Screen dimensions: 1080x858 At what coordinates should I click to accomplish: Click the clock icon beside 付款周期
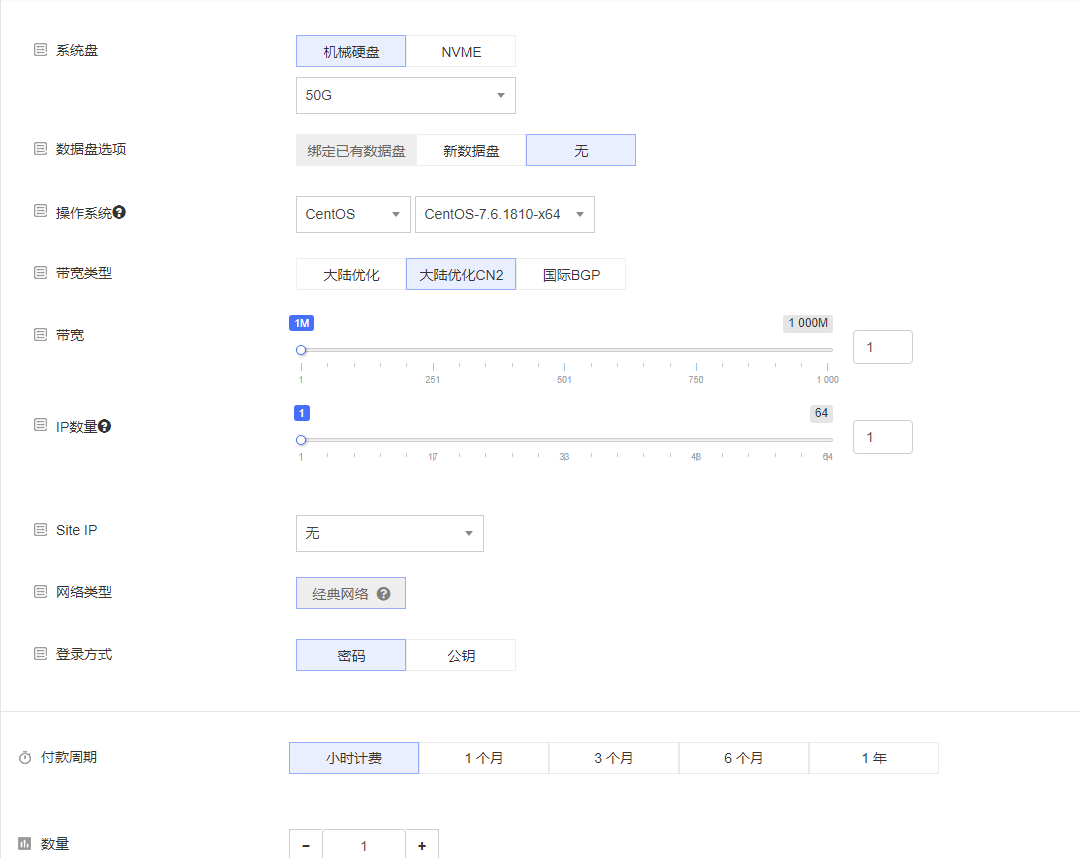(x=25, y=758)
